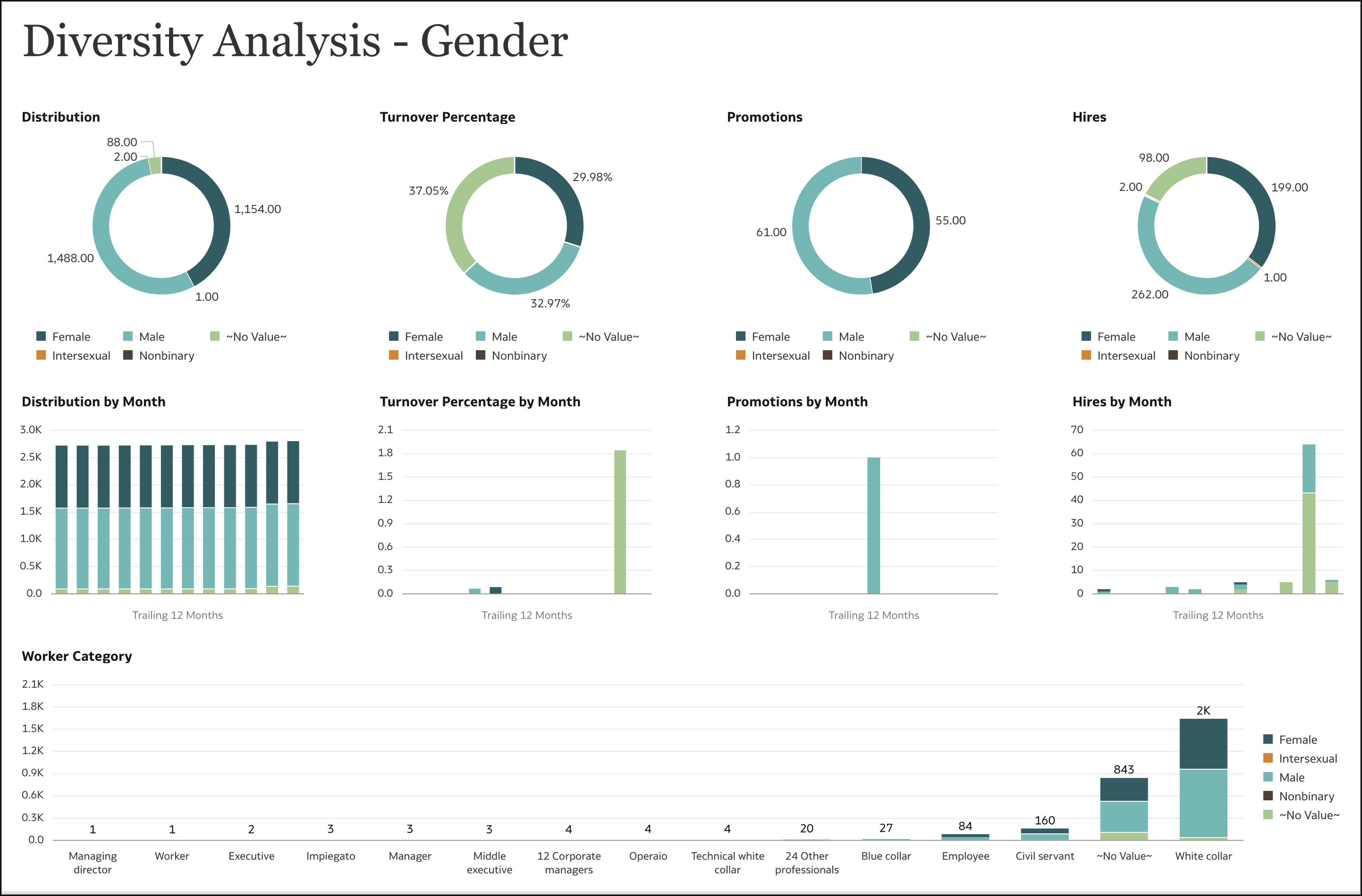Screen dimensions: 1362x896
Task: Click the Worker Category chart title
Action: pyautogui.click(x=77, y=656)
